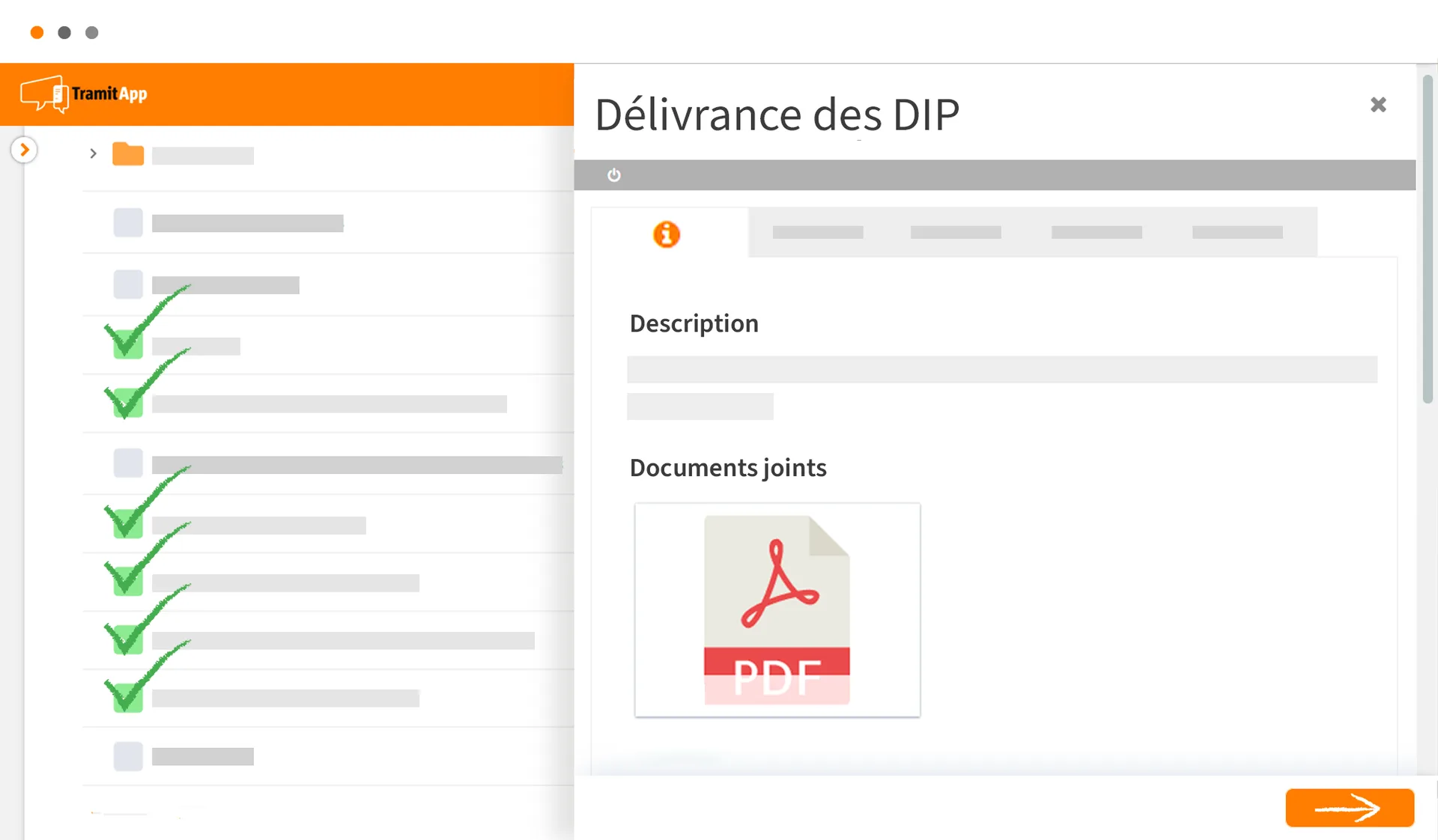
Task: Open the orange folder icon
Action: click(x=128, y=153)
